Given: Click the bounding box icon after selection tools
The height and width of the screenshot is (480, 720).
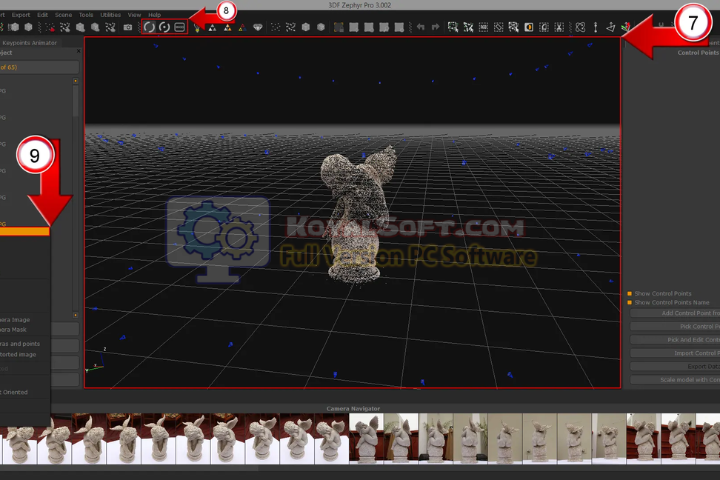Looking at the screenshot, I should click(x=580, y=28).
